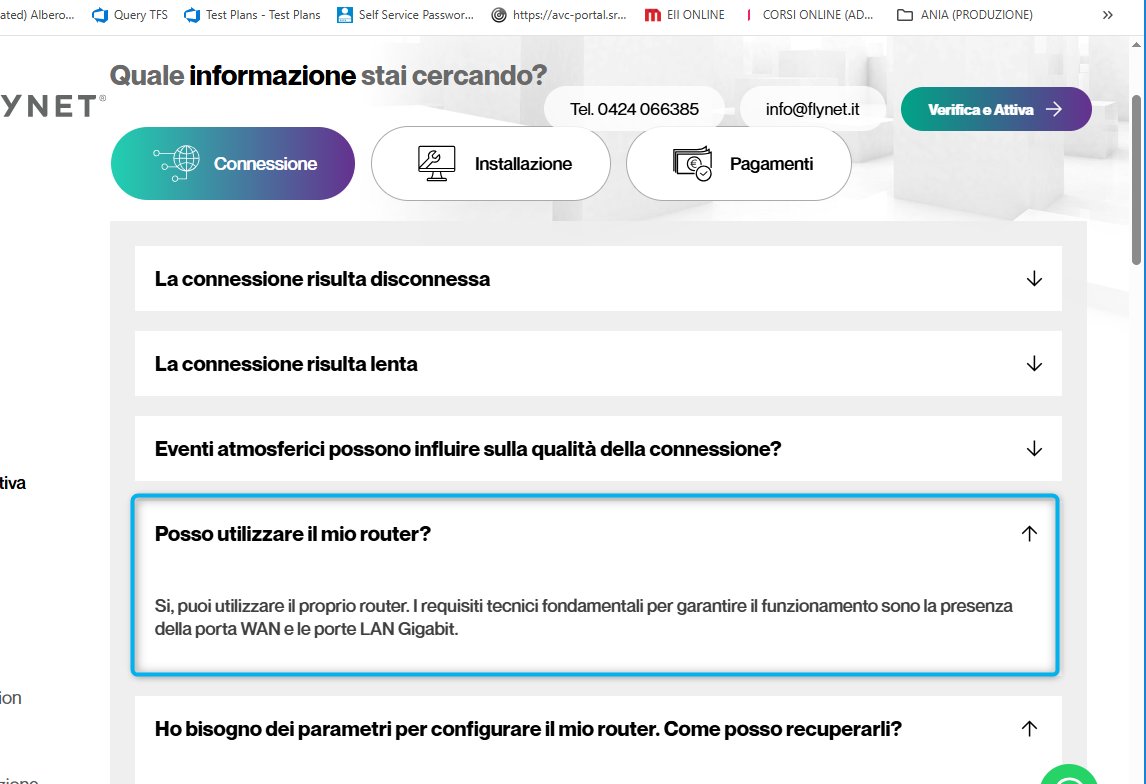Click 'Posso utilizzare il mio router?' heading
The height and width of the screenshot is (784, 1146).
point(292,533)
